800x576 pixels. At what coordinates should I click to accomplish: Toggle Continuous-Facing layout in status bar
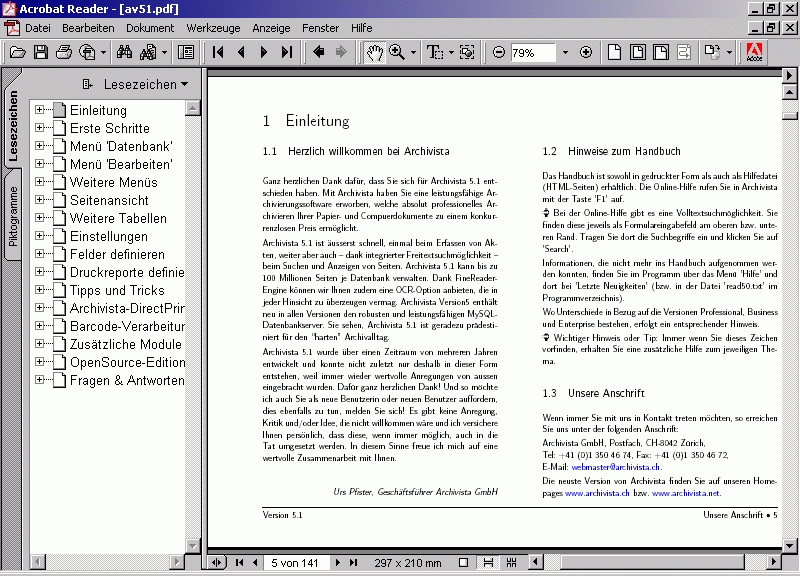[511, 562]
